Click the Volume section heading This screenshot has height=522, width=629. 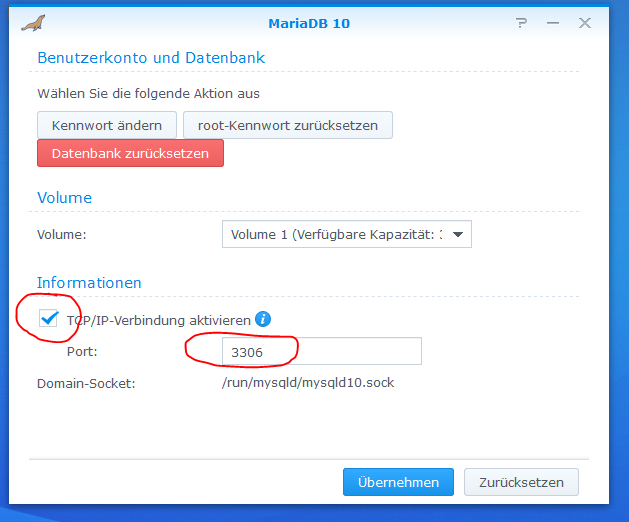(65, 198)
